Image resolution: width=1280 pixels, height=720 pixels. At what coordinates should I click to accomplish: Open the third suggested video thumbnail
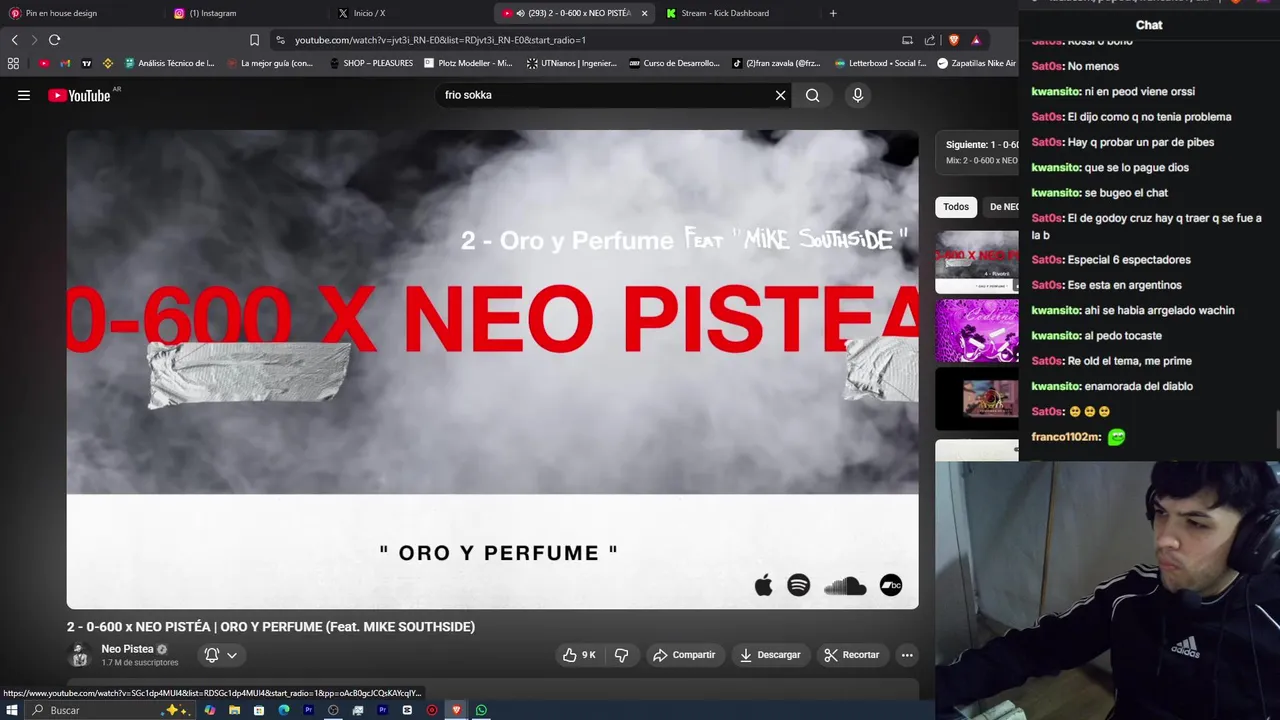[x=977, y=398]
